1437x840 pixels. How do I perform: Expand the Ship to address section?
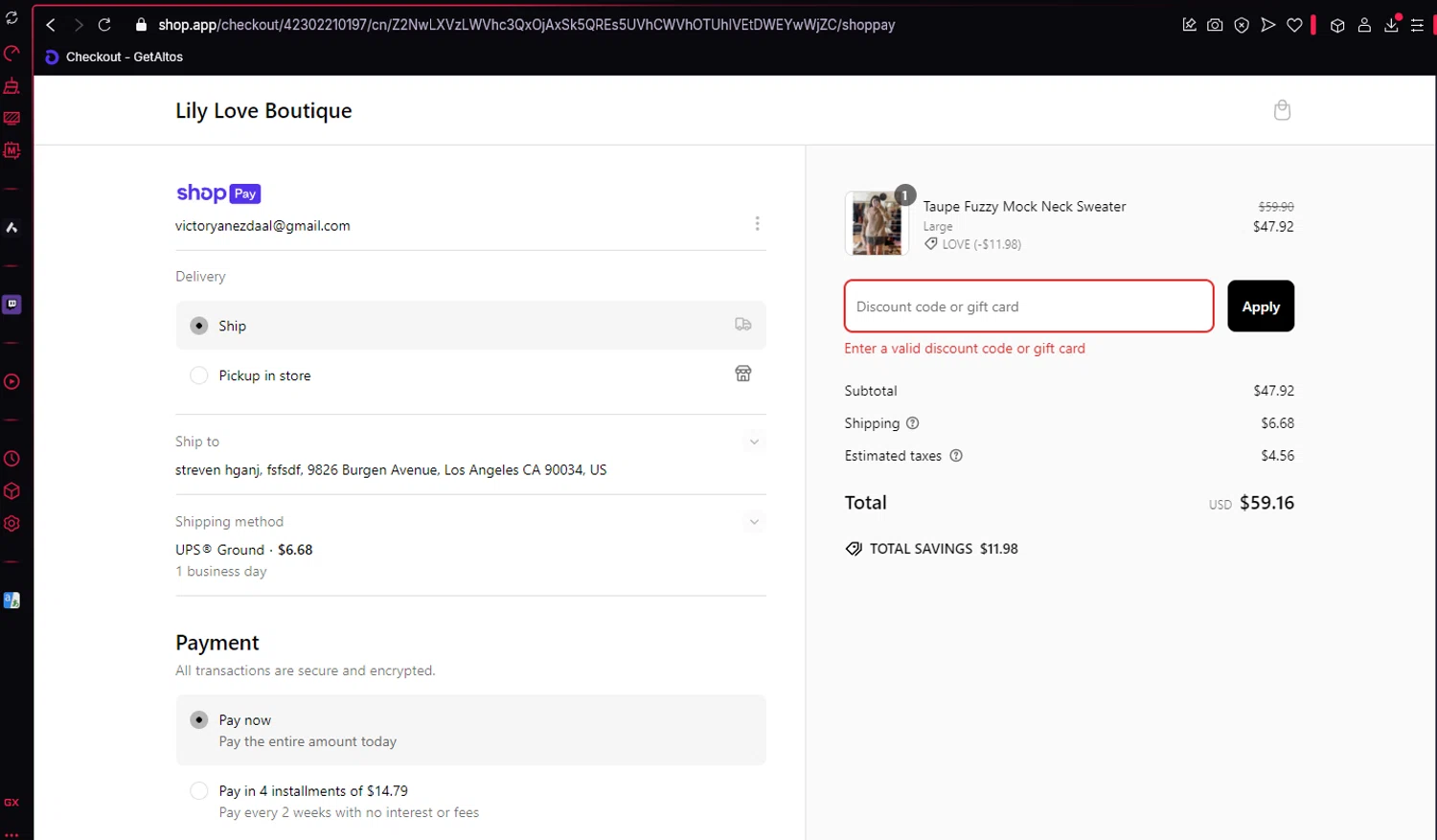(754, 442)
